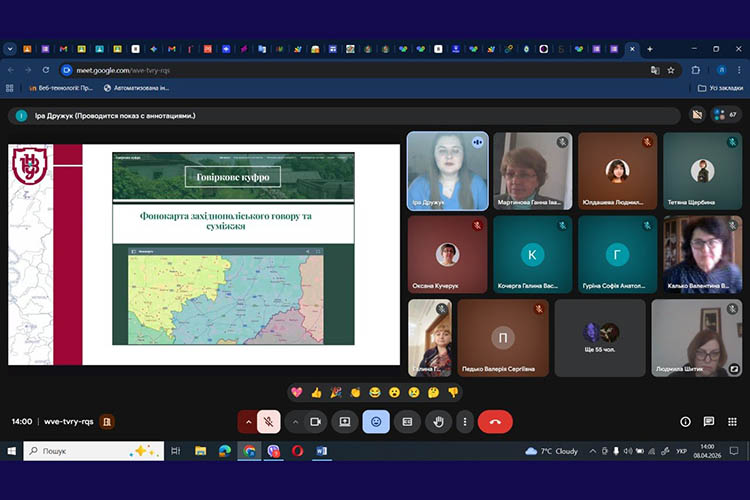Expand the audio settings arrow beside the microphone
The image size is (750, 500).
(247, 422)
